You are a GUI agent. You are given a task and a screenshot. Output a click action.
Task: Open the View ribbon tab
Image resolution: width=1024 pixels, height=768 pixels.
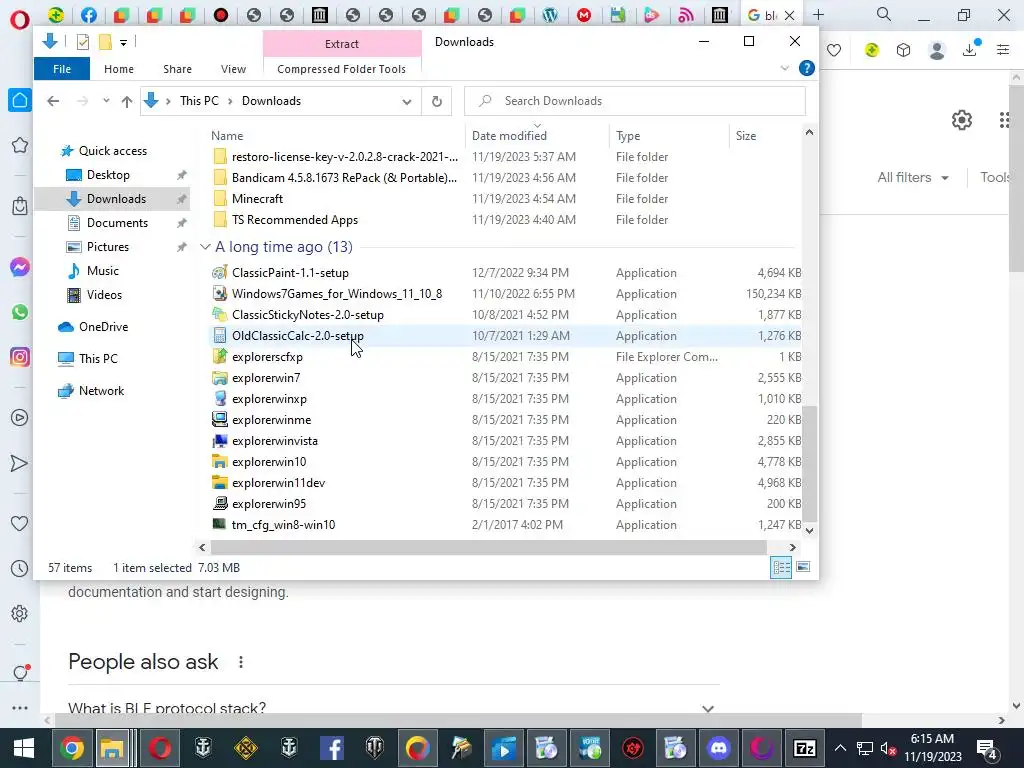click(233, 69)
